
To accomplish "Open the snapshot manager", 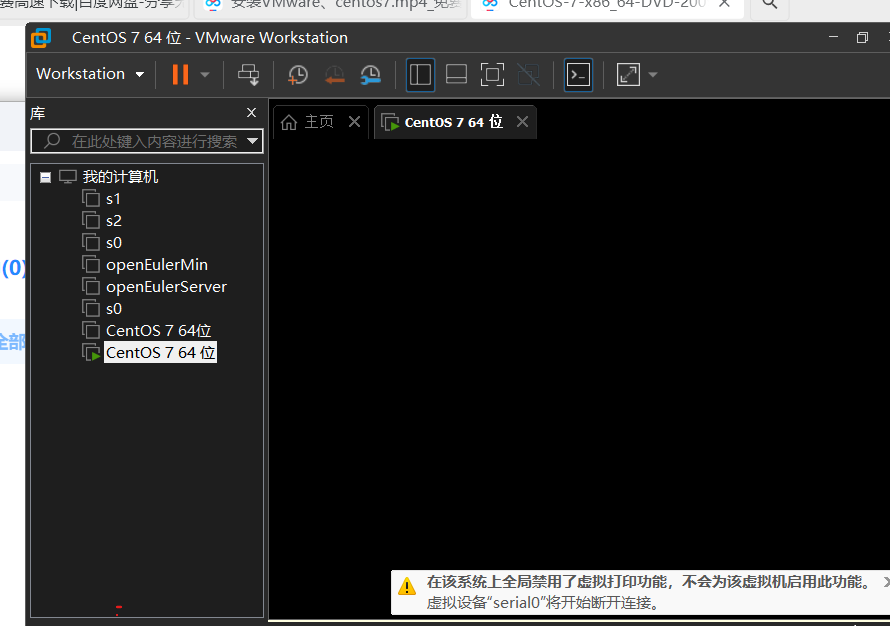I will tap(371, 74).
